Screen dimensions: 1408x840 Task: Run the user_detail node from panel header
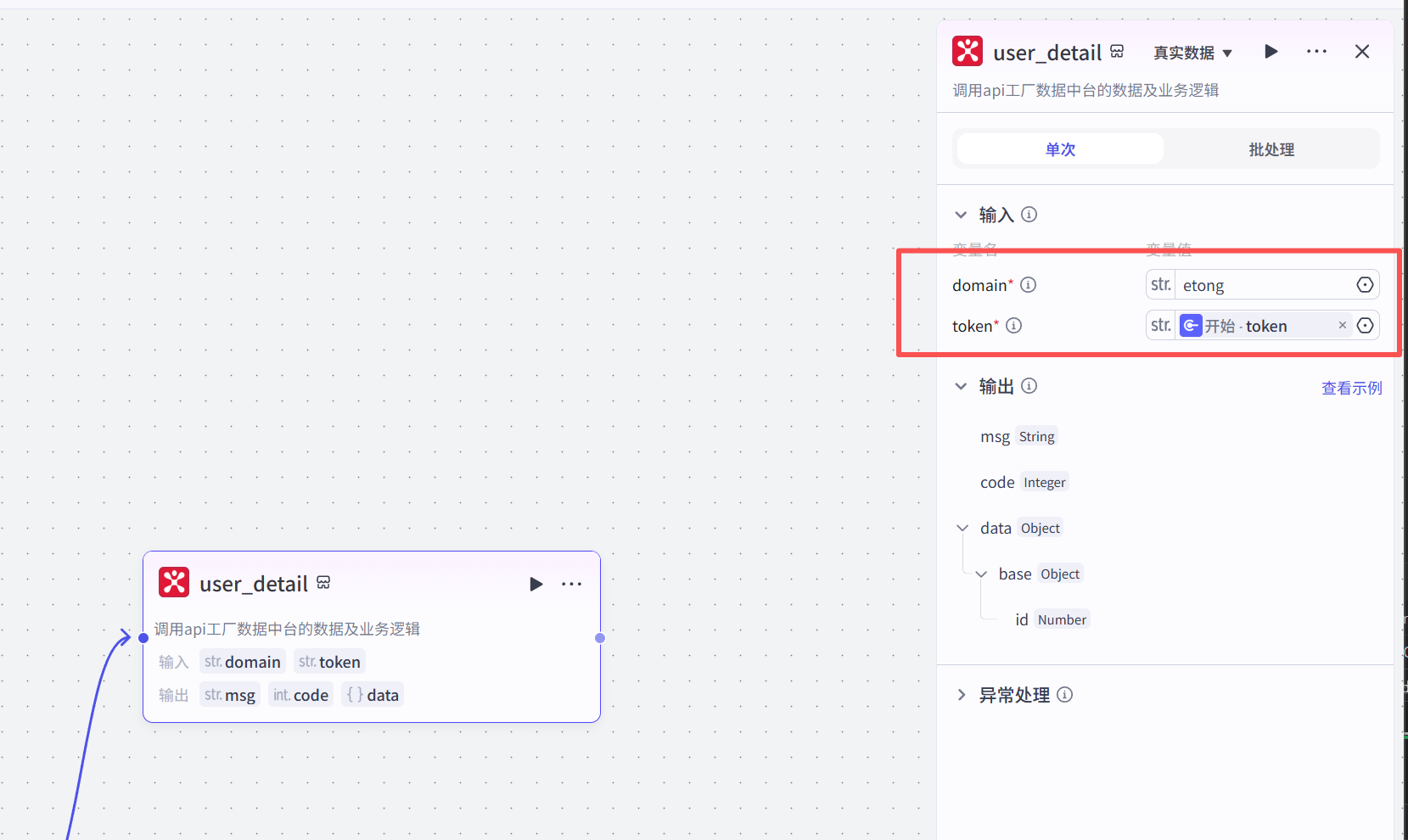(x=1271, y=52)
